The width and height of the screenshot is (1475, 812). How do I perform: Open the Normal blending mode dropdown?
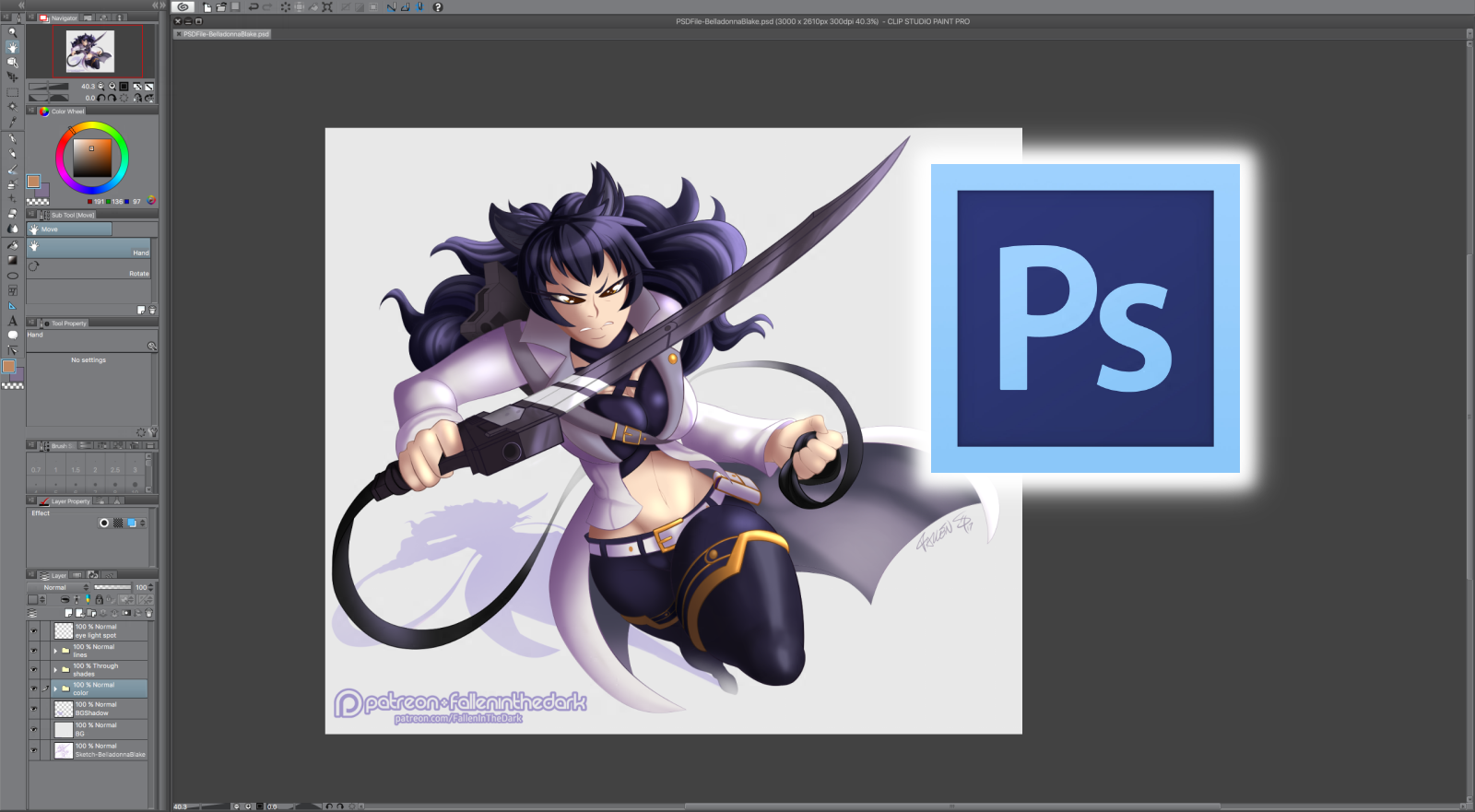click(58, 587)
